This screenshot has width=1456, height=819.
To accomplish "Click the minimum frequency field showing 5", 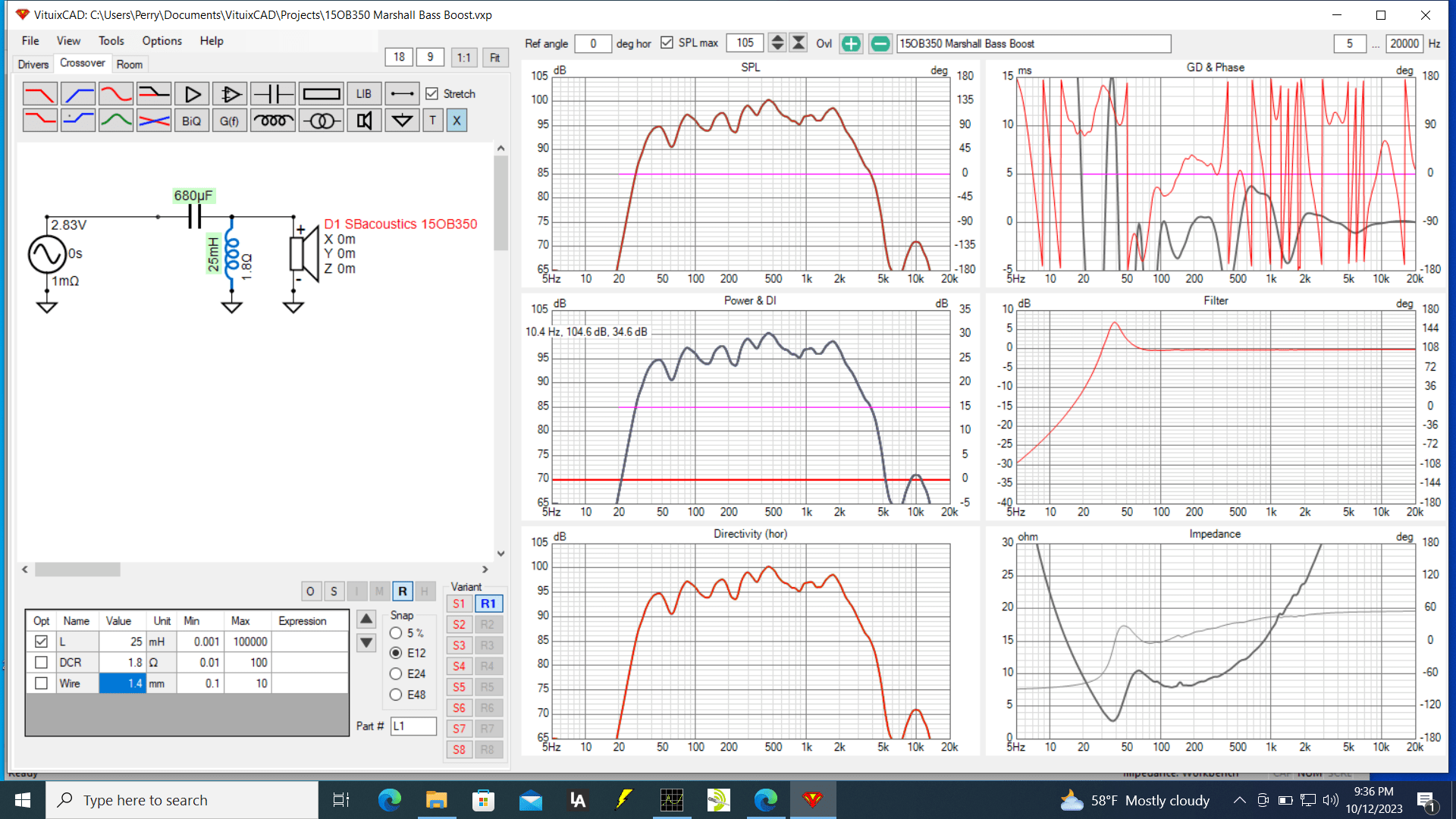I will click(x=1350, y=43).
